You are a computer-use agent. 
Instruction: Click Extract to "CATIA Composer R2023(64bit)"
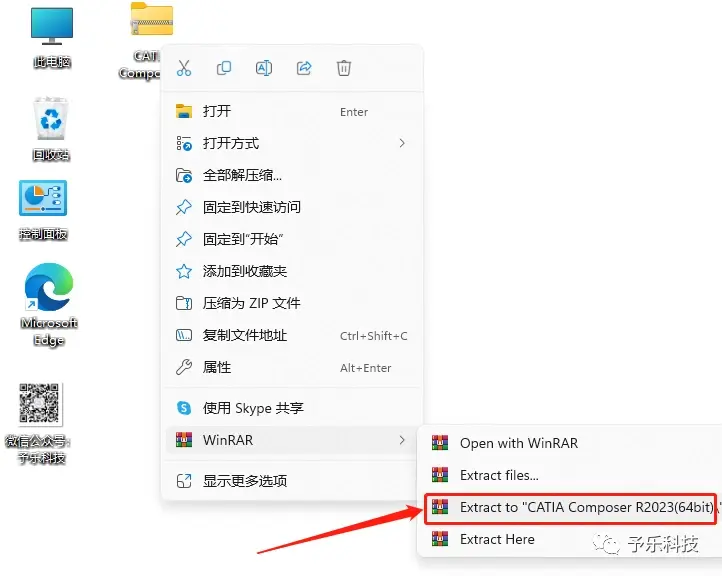[571, 507]
